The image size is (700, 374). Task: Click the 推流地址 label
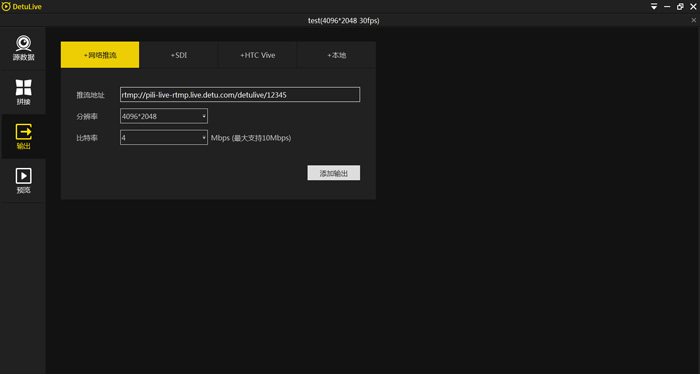point(90,95)
